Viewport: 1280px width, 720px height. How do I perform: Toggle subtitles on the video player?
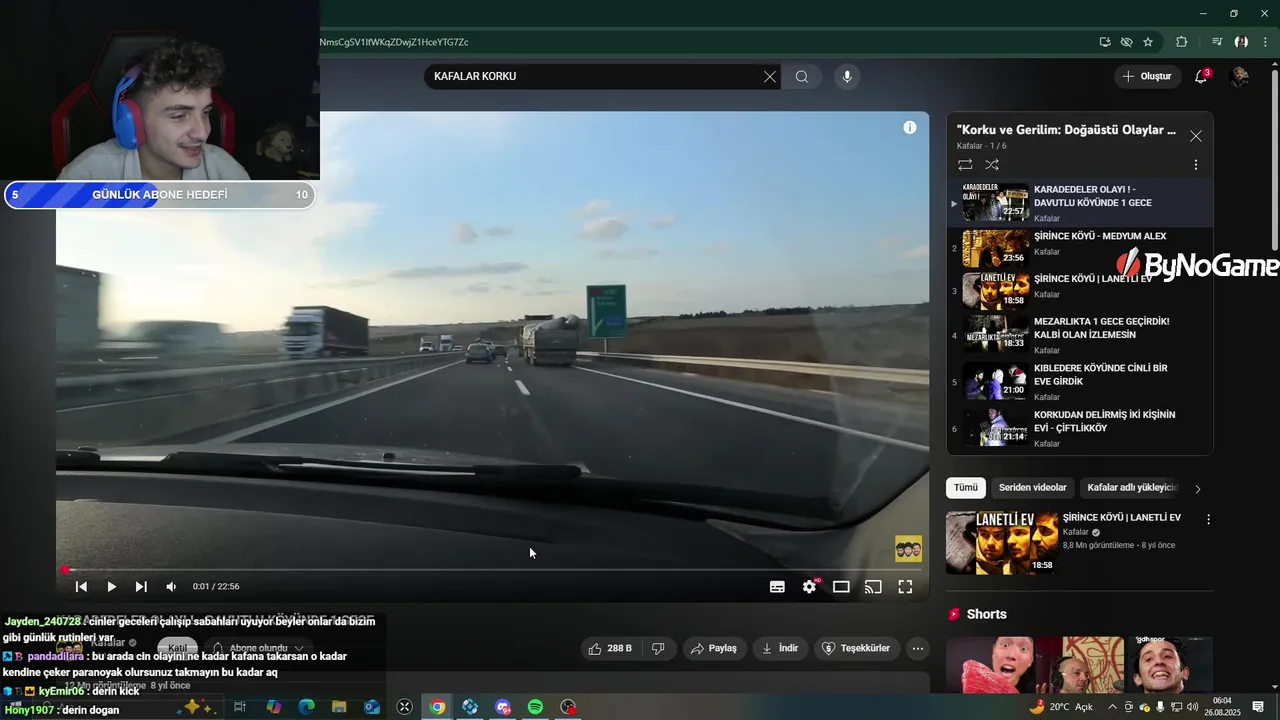777,587
